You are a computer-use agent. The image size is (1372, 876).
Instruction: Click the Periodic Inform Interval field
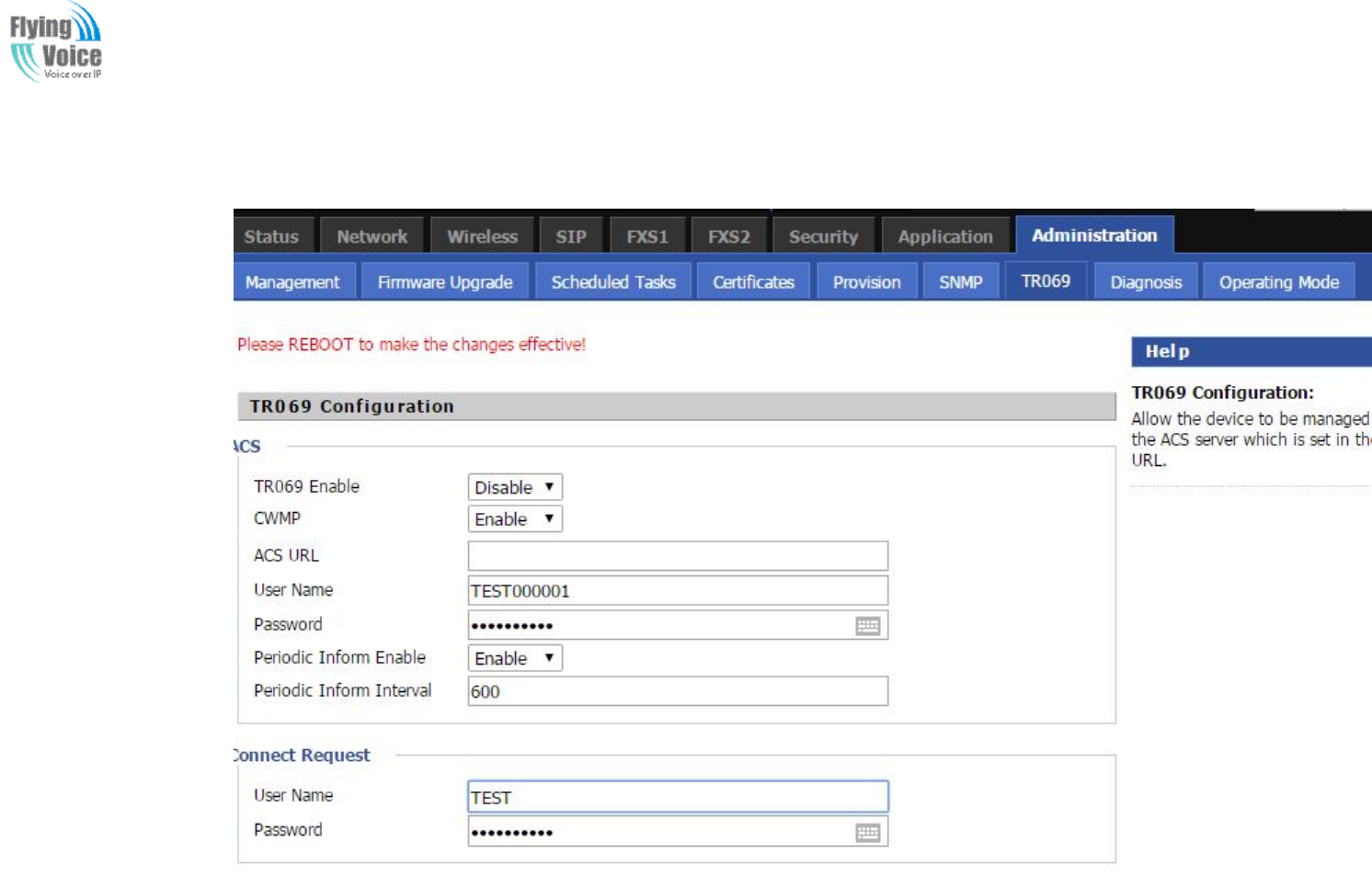(x=678, y=691)
